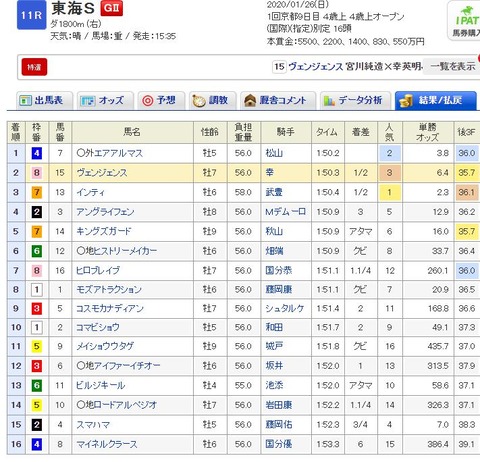Open jockey シュタルケ link
The height and width of the screenshot is (462, 480).
coord(284,308)
